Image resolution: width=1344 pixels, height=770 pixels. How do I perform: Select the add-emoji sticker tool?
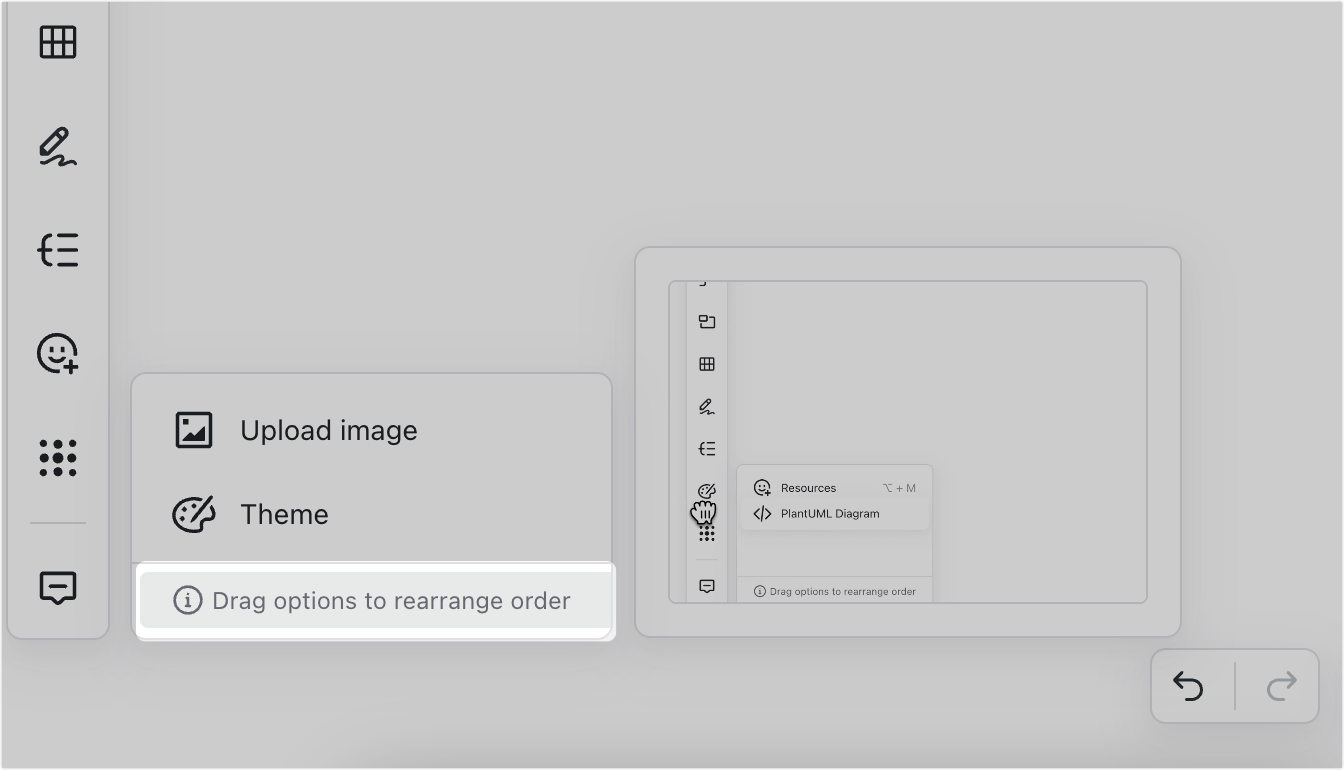coord(58,354)
